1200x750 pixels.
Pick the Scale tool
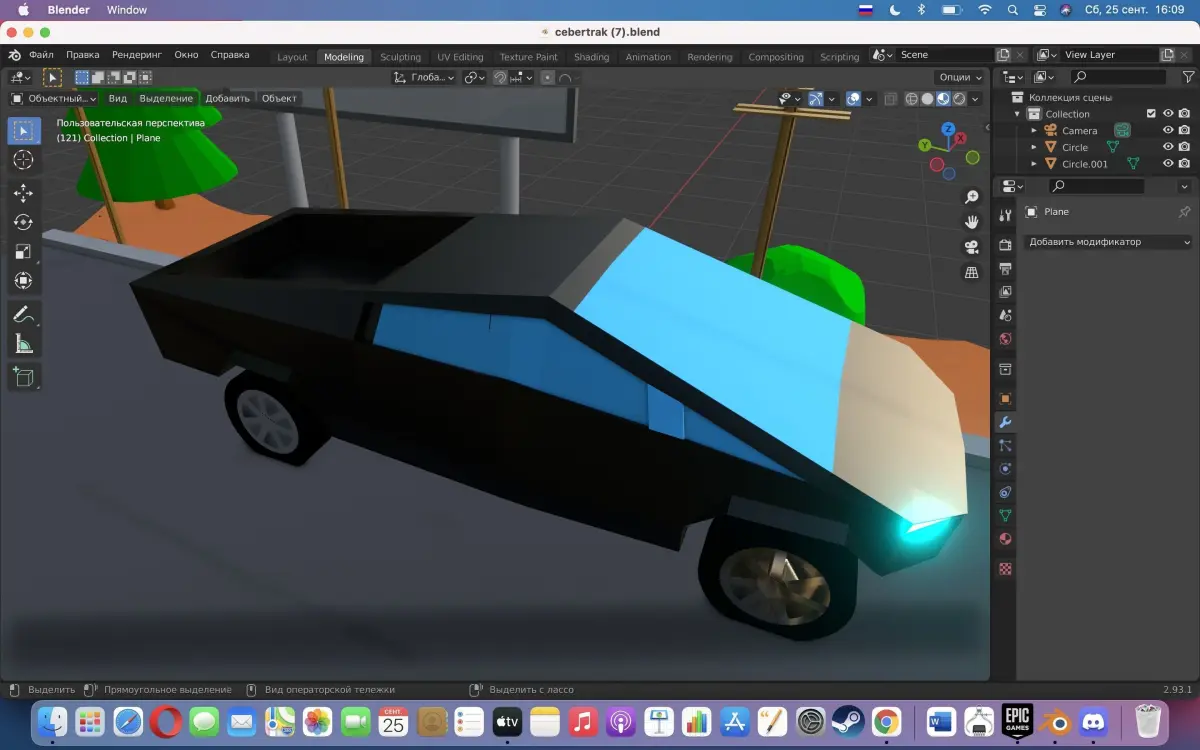pos(24,252)
